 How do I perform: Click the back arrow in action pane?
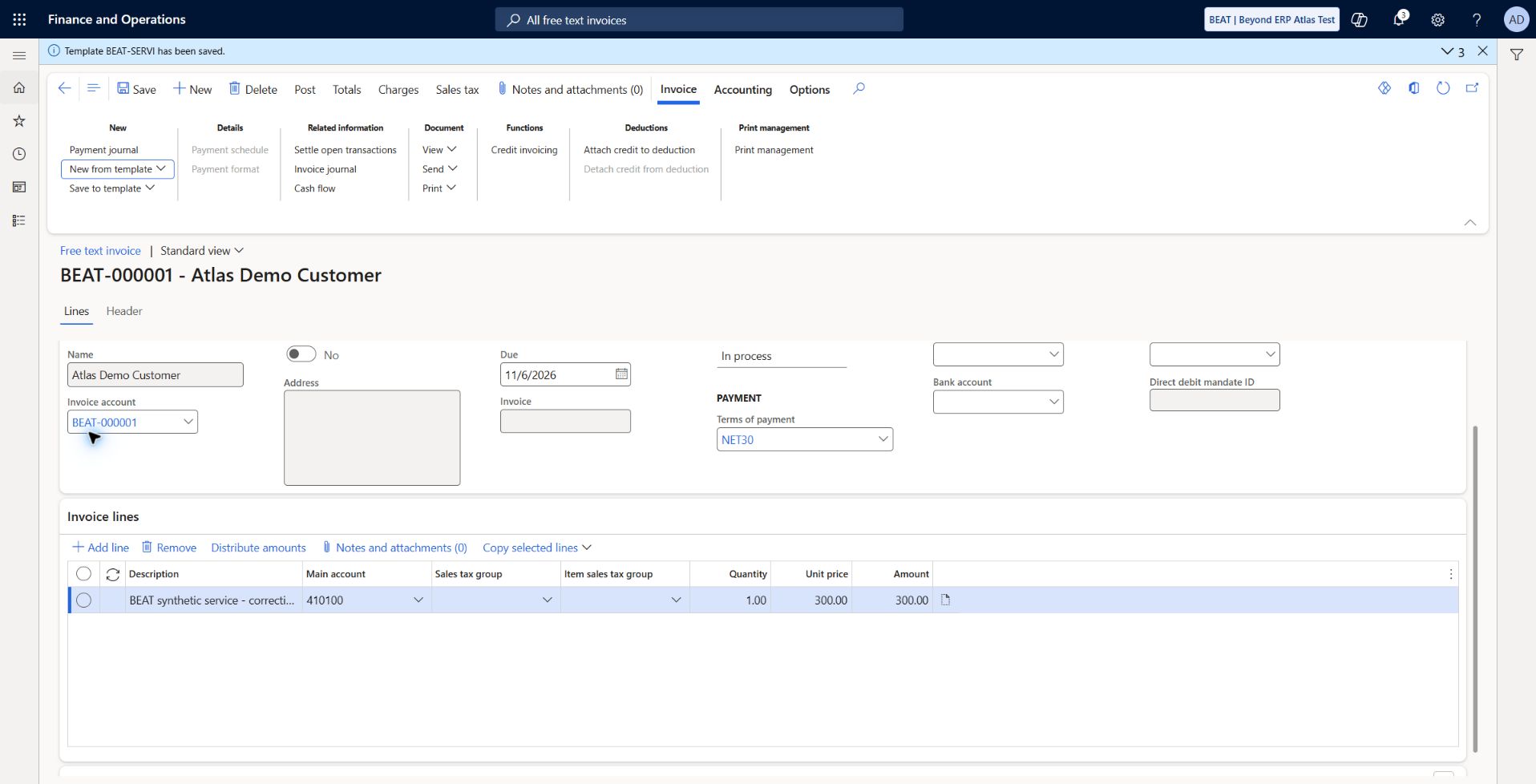tap(65, 88)
